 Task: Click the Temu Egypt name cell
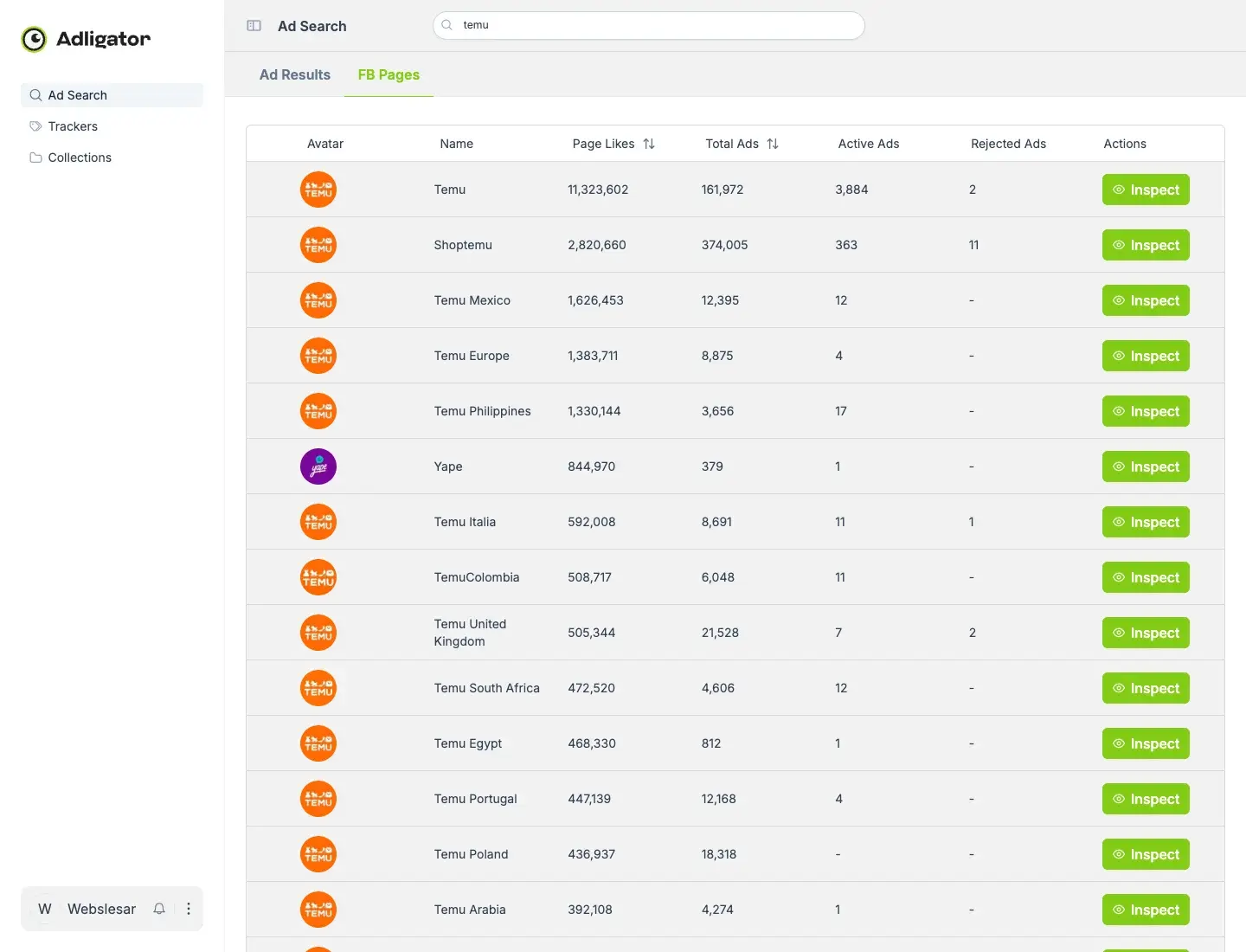click(468, 743)
